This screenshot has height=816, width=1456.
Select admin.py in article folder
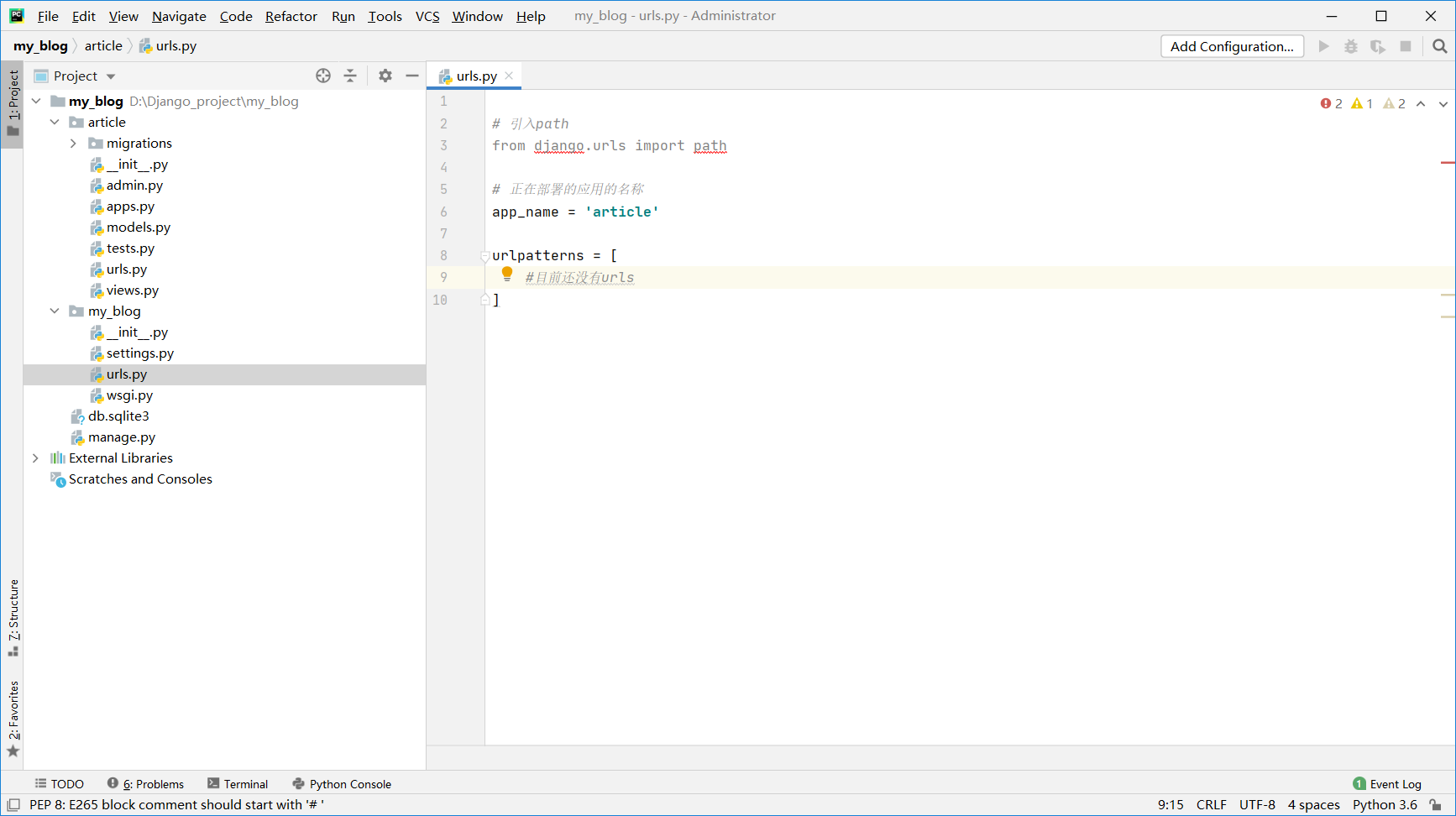pos(134,185)
